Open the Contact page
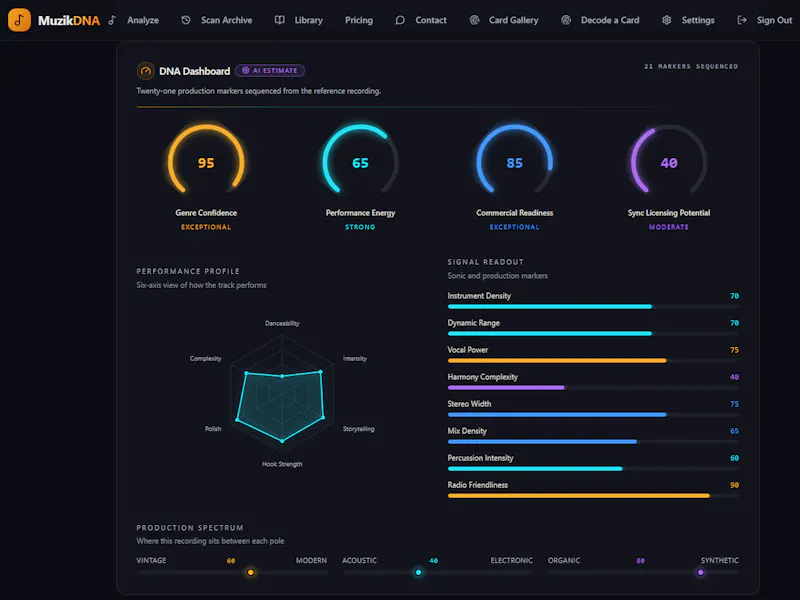Image resolution: width=800 pixels, height=600 pixels. (431, 20)
